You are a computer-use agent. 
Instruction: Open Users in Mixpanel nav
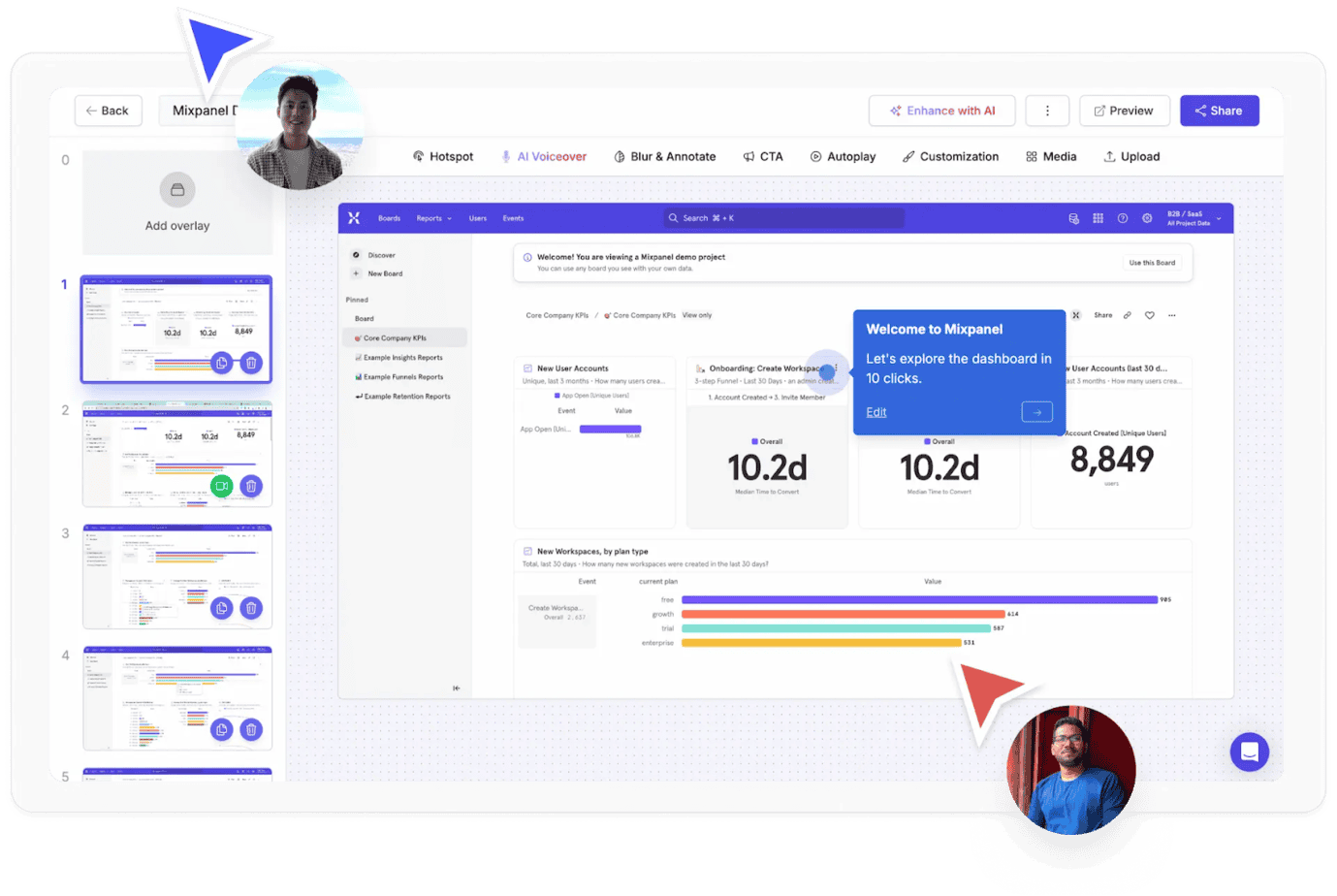click(478, 218)
